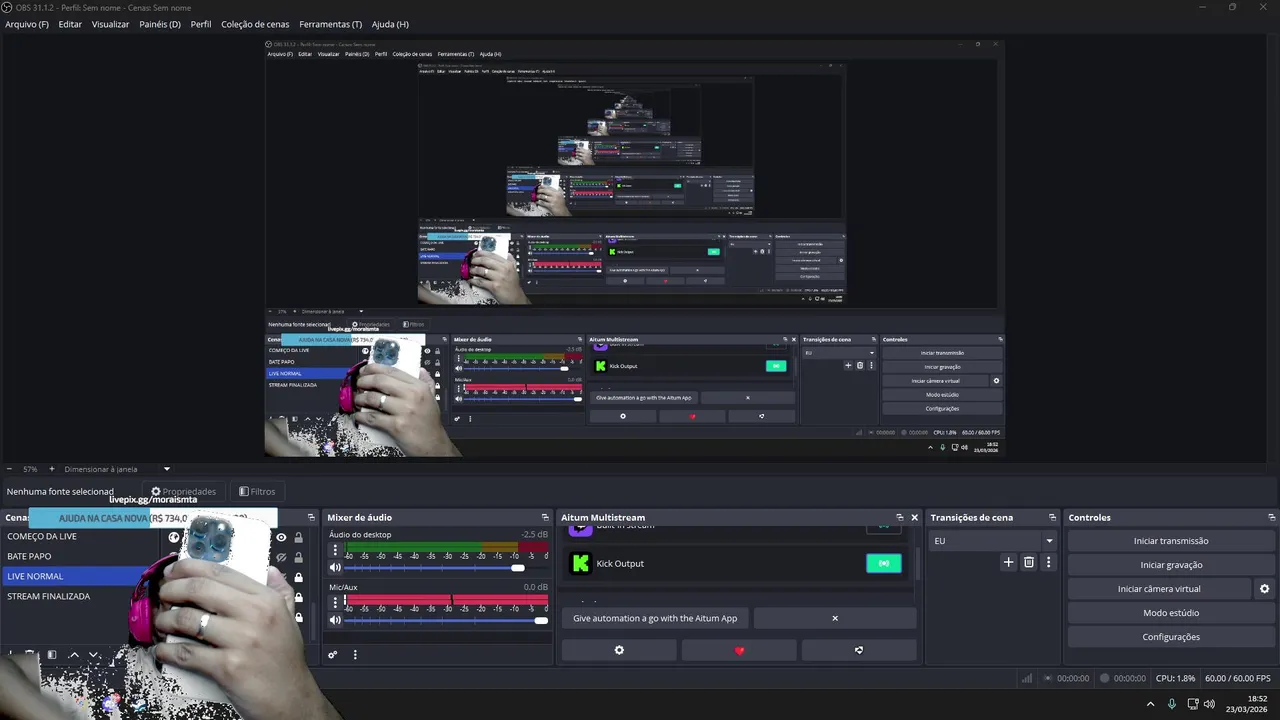Add a new scene transition with plus

[1008, 562]
